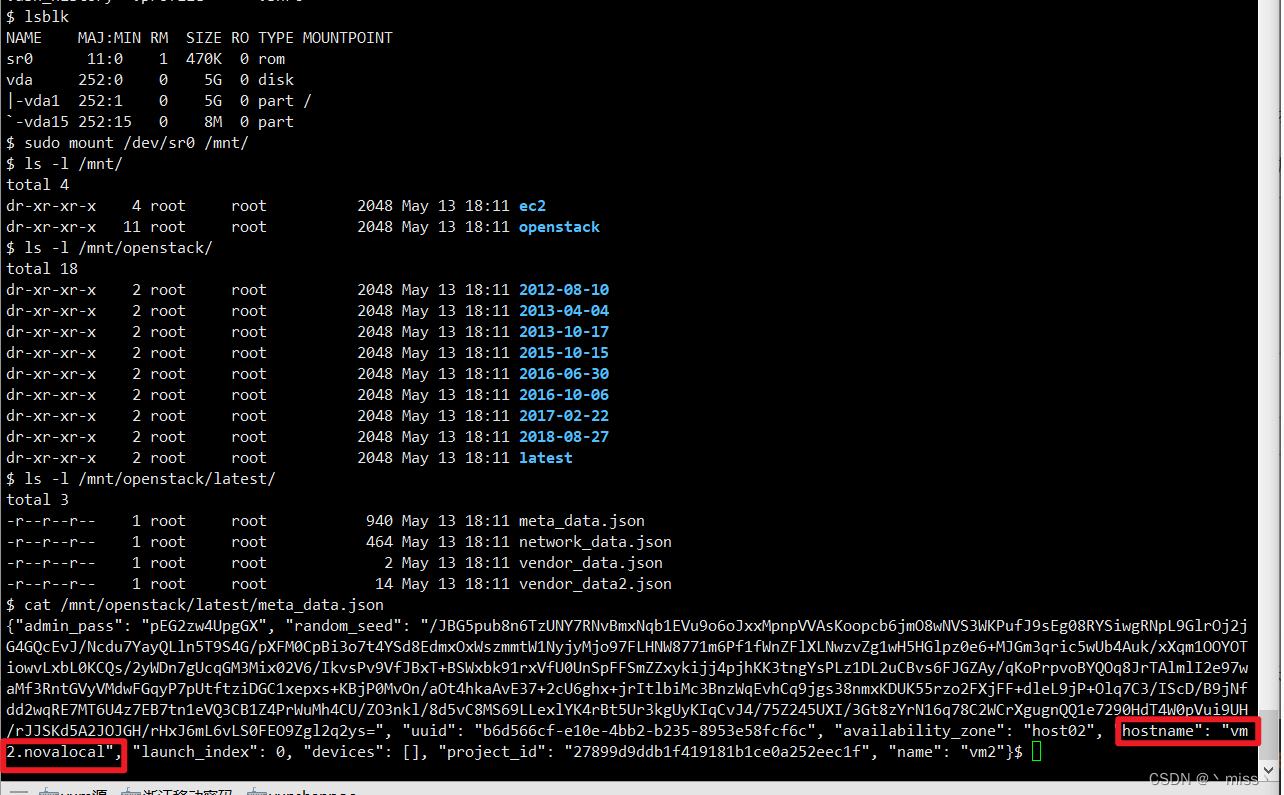The height and width of the screenshot is (795, 1284).
Task: Click the "MAJ:MIN" column header
Action: (109, 38)
